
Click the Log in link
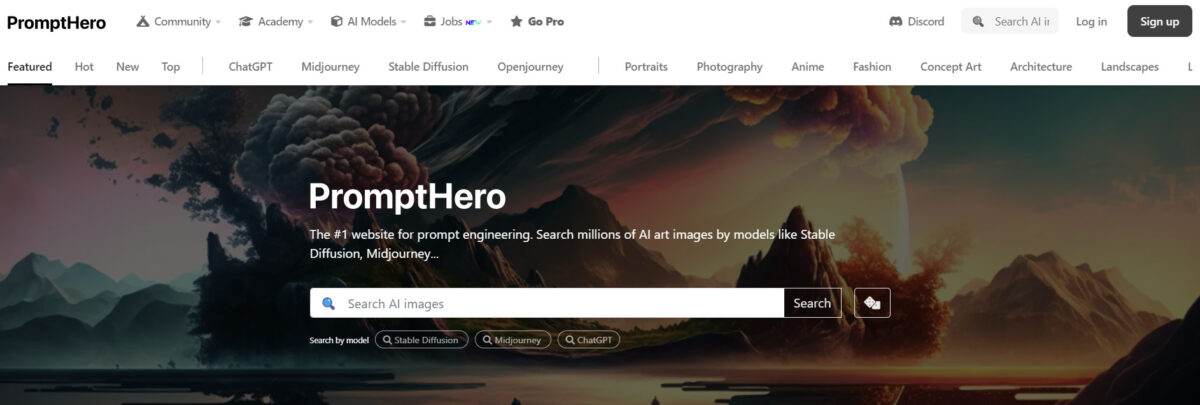(1091, 21)
